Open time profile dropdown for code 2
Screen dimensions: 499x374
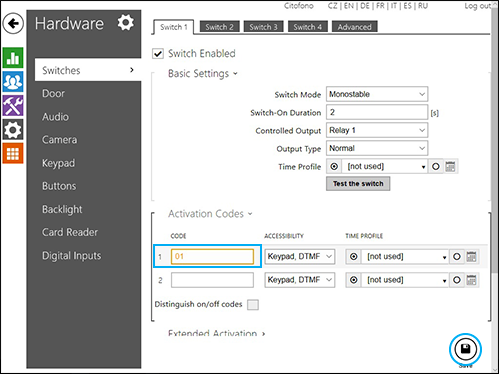(405, 280)
